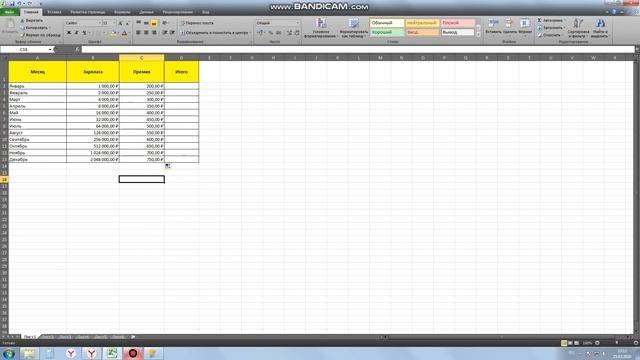Select the Итого header cell

182,72
